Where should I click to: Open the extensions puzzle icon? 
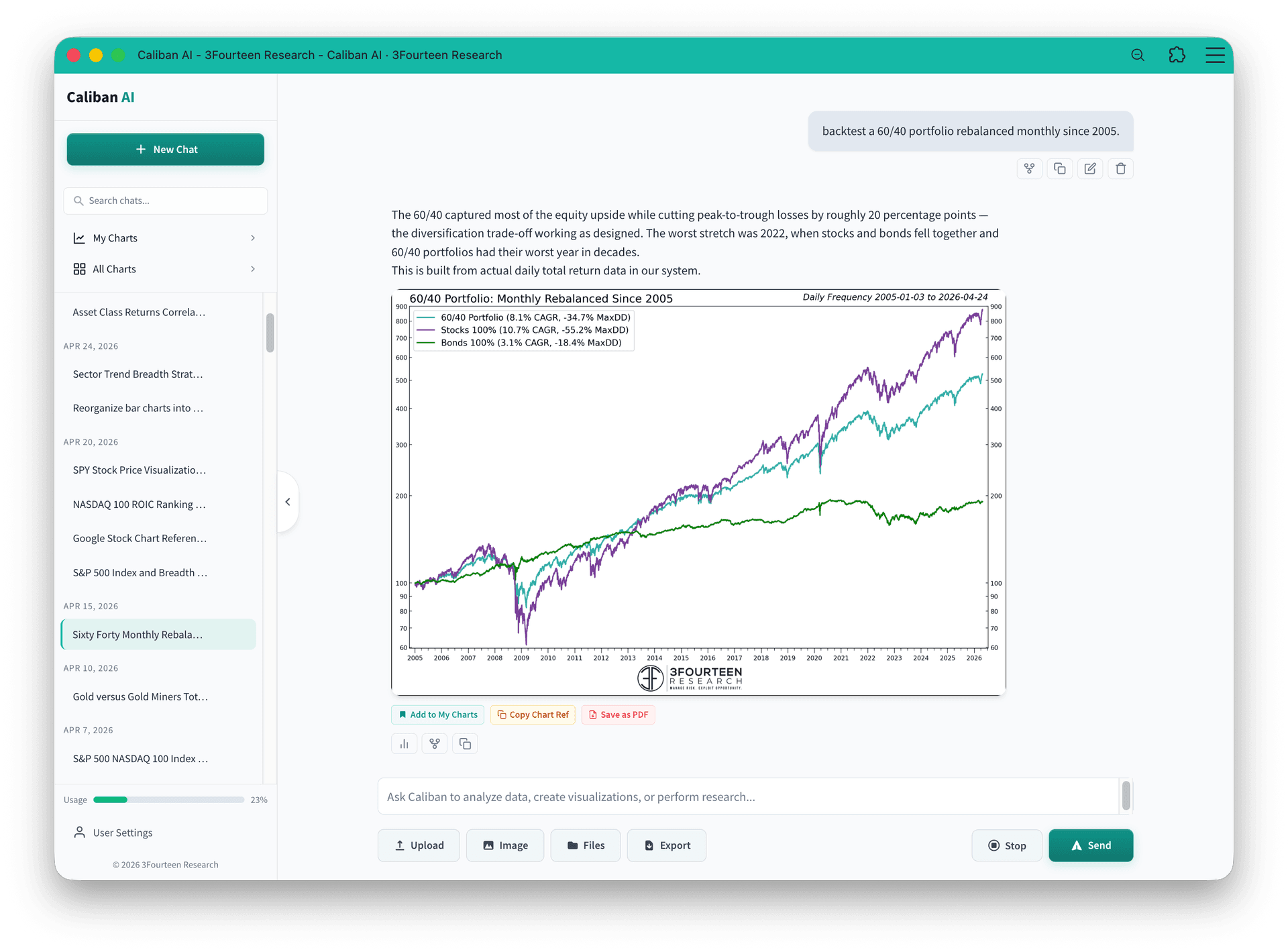pyautogui.click(x=1177, y=55)
